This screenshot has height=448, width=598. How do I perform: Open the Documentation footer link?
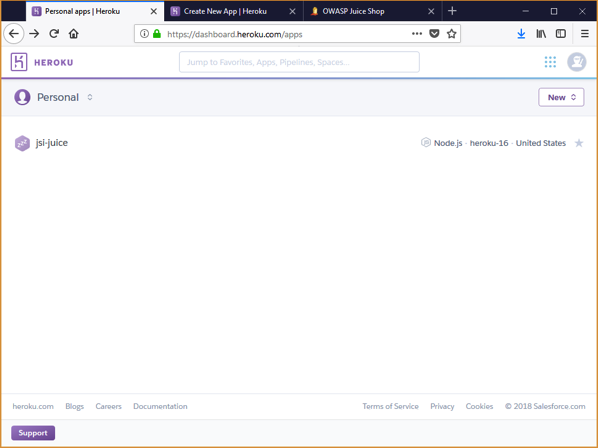coord(160,406)
